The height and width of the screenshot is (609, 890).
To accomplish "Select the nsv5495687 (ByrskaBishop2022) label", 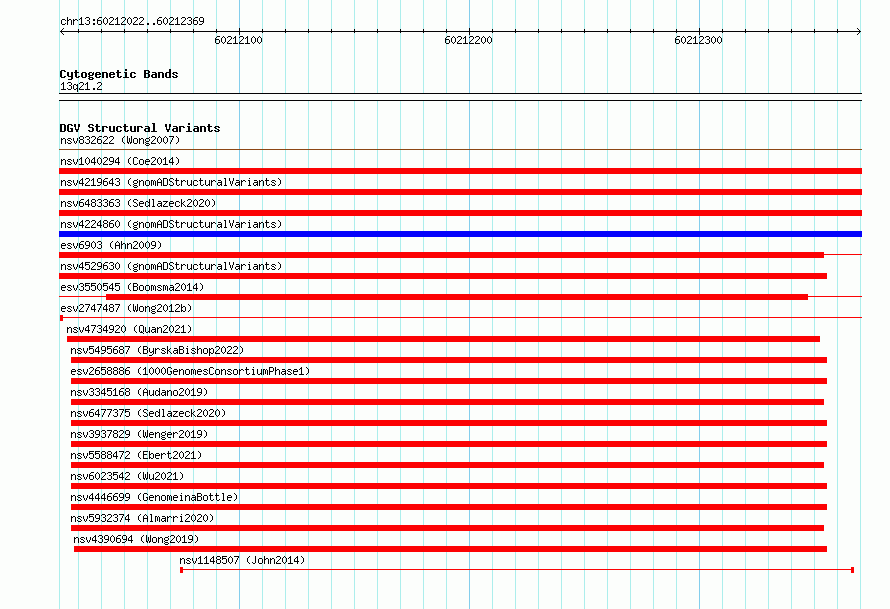I will click(x=157, y=350).
